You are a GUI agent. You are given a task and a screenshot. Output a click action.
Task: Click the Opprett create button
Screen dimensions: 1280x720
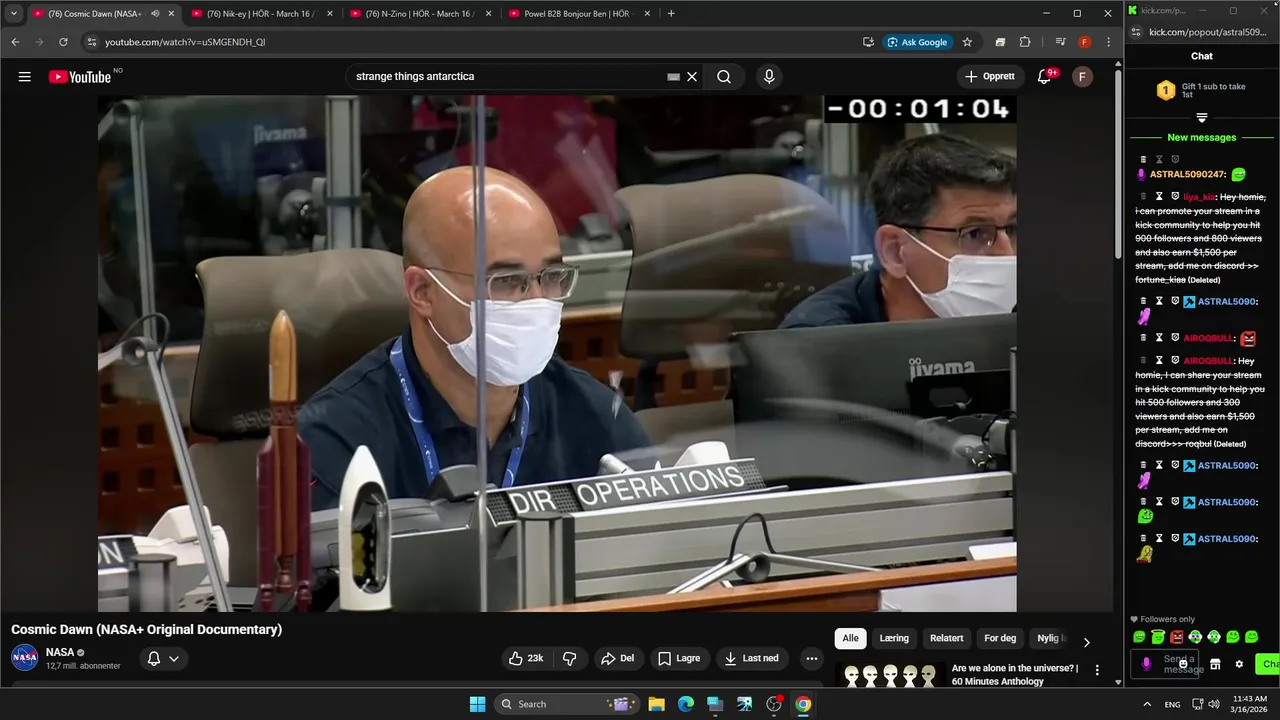coord(990,77)
